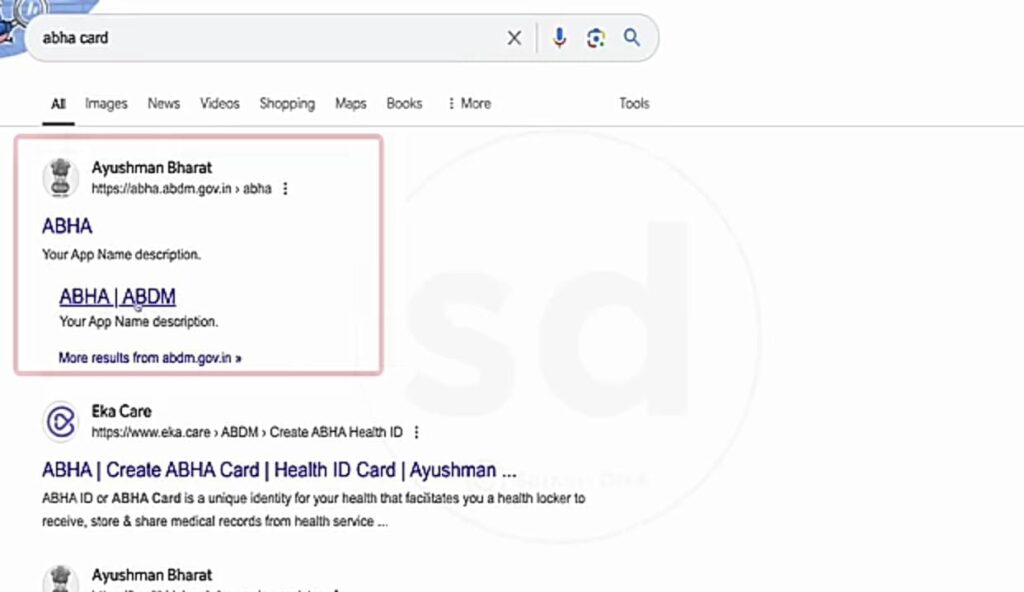Click description text under ABHA | ABDM
The height and width of the screenshot is (592, 1024).
[x=138, y=321]
